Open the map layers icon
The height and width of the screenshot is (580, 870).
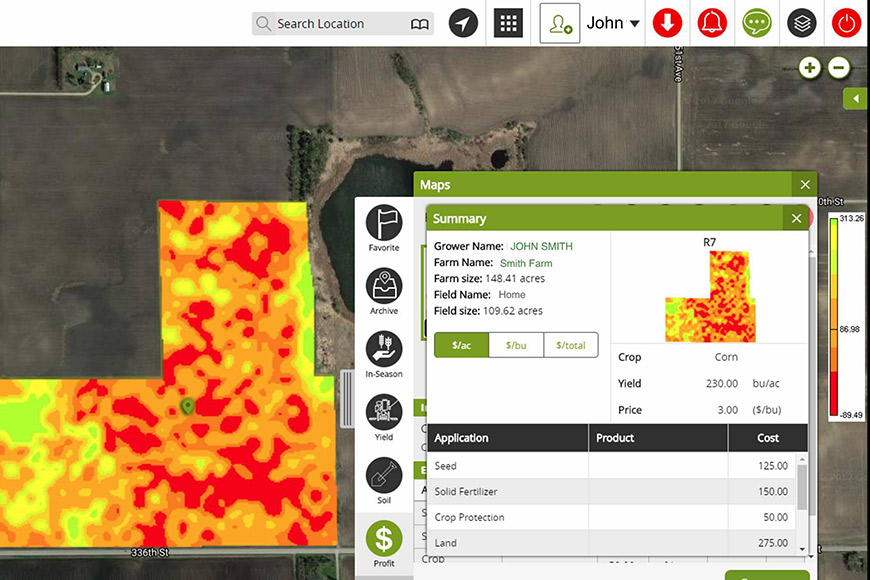(x=801, y=23)
